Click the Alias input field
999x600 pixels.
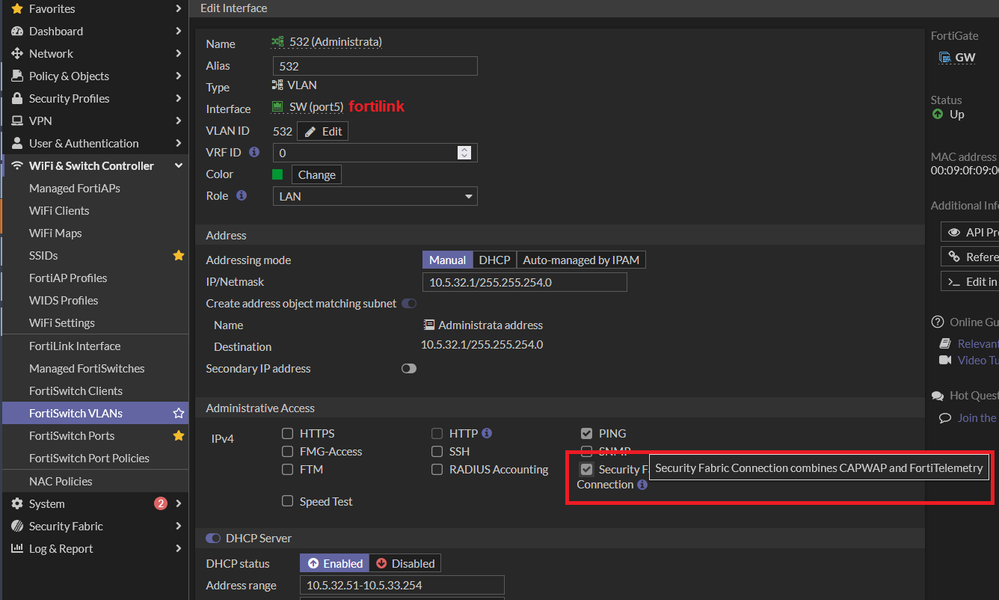pos(375,66)
